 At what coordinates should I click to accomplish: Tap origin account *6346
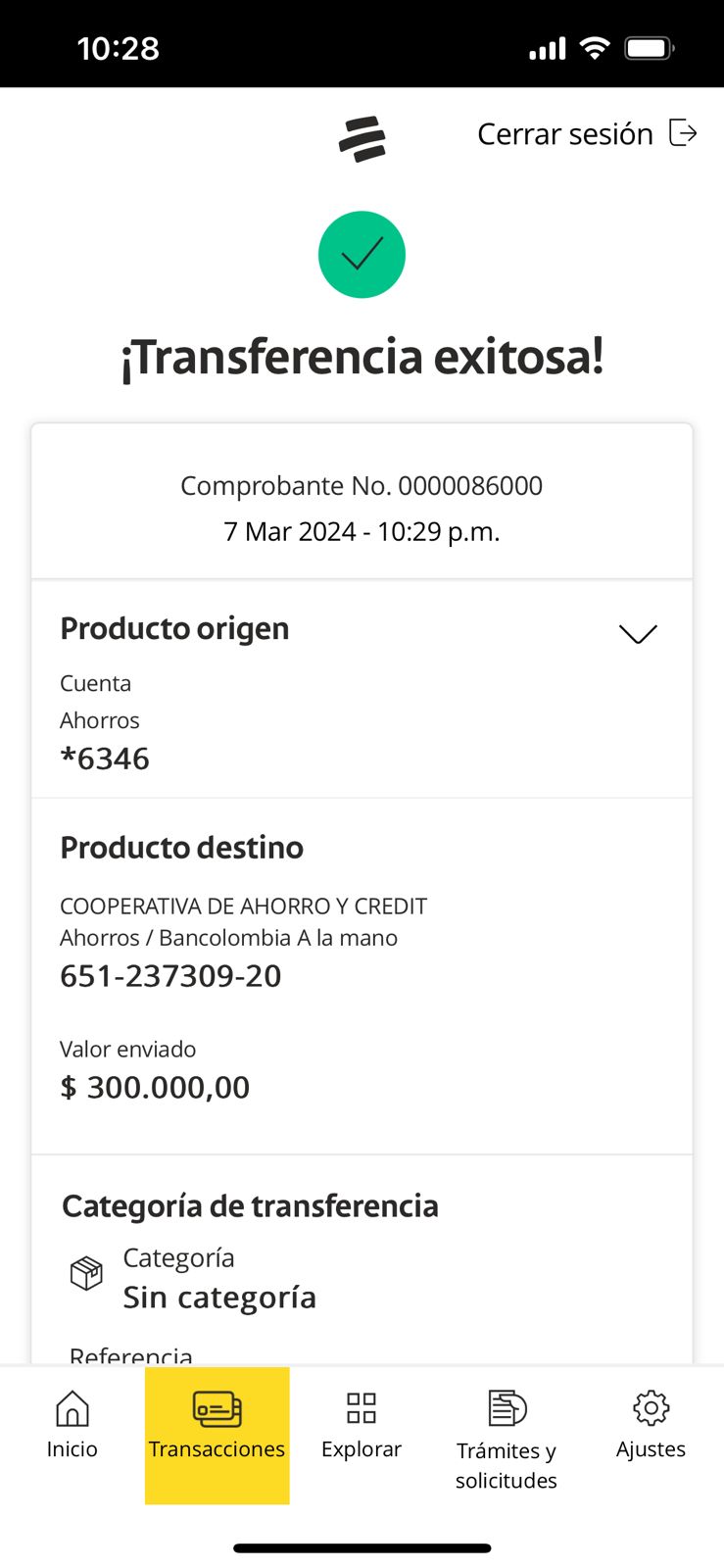coord(105,759)
